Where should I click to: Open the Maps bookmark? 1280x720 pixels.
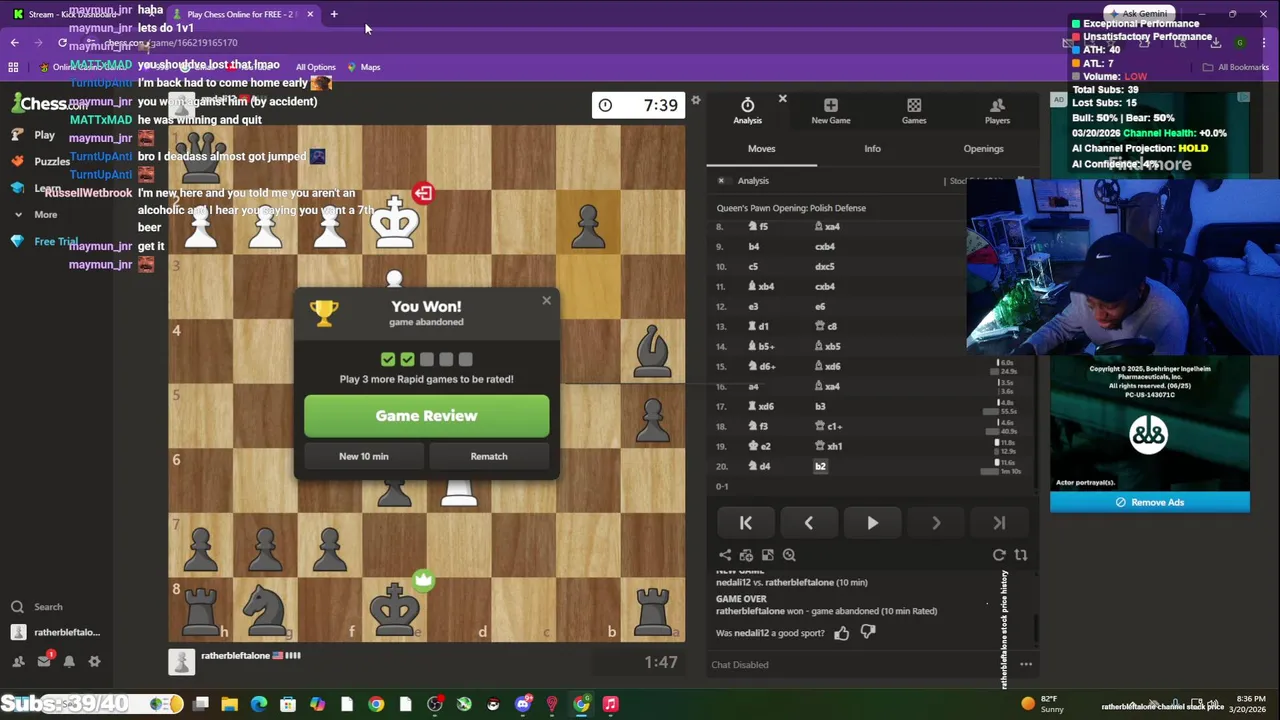(x=363, y=67)
